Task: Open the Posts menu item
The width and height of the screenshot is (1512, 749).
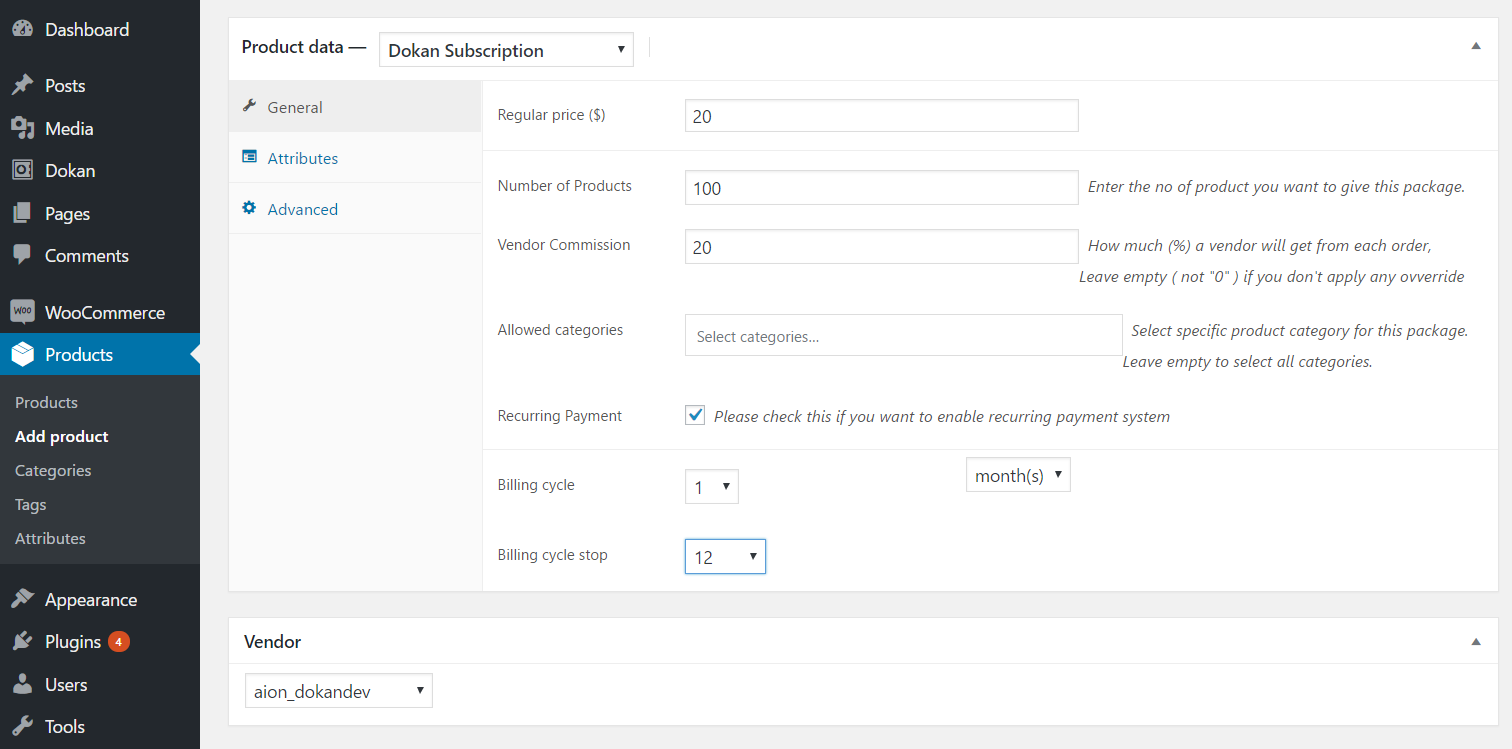Action: click(x=100, y=86)
